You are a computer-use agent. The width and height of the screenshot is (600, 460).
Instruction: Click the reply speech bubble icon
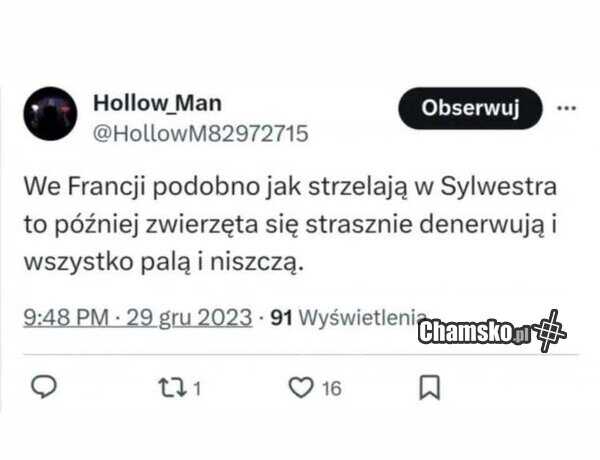point(44,387)
